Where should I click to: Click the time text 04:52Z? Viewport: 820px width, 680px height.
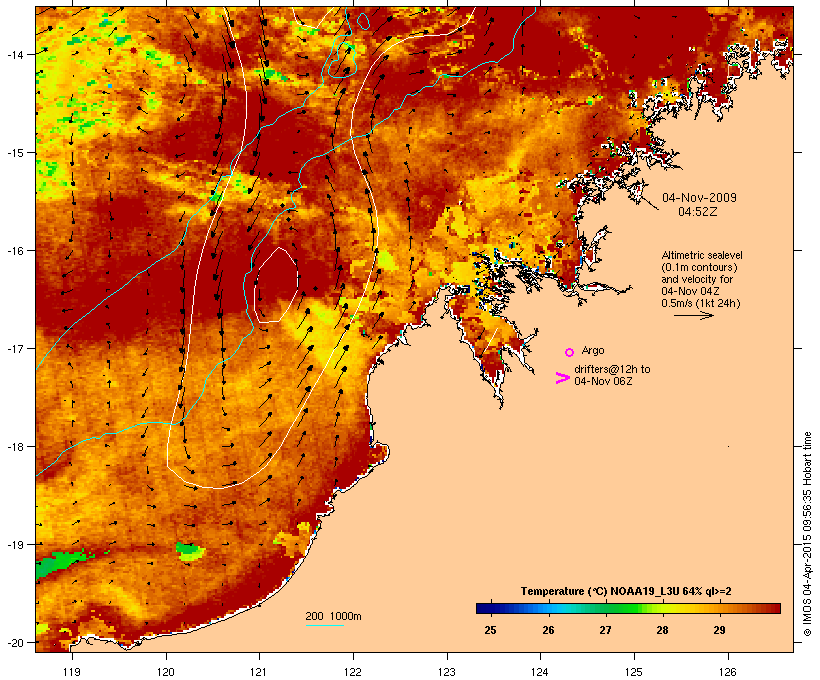[x=698, y=212]
